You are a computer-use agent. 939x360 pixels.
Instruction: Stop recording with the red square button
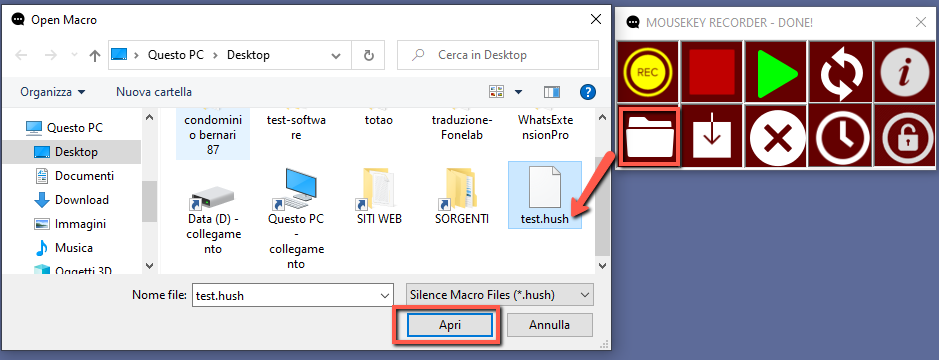(x=712, y=72)
